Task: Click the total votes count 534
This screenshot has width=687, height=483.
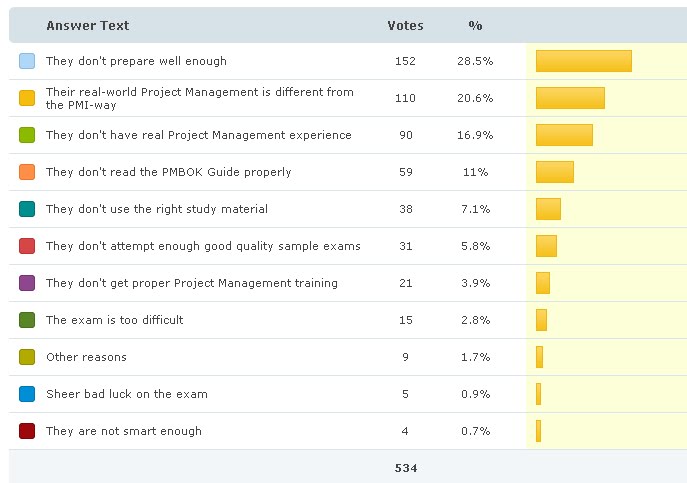Action: pos(405,468)
